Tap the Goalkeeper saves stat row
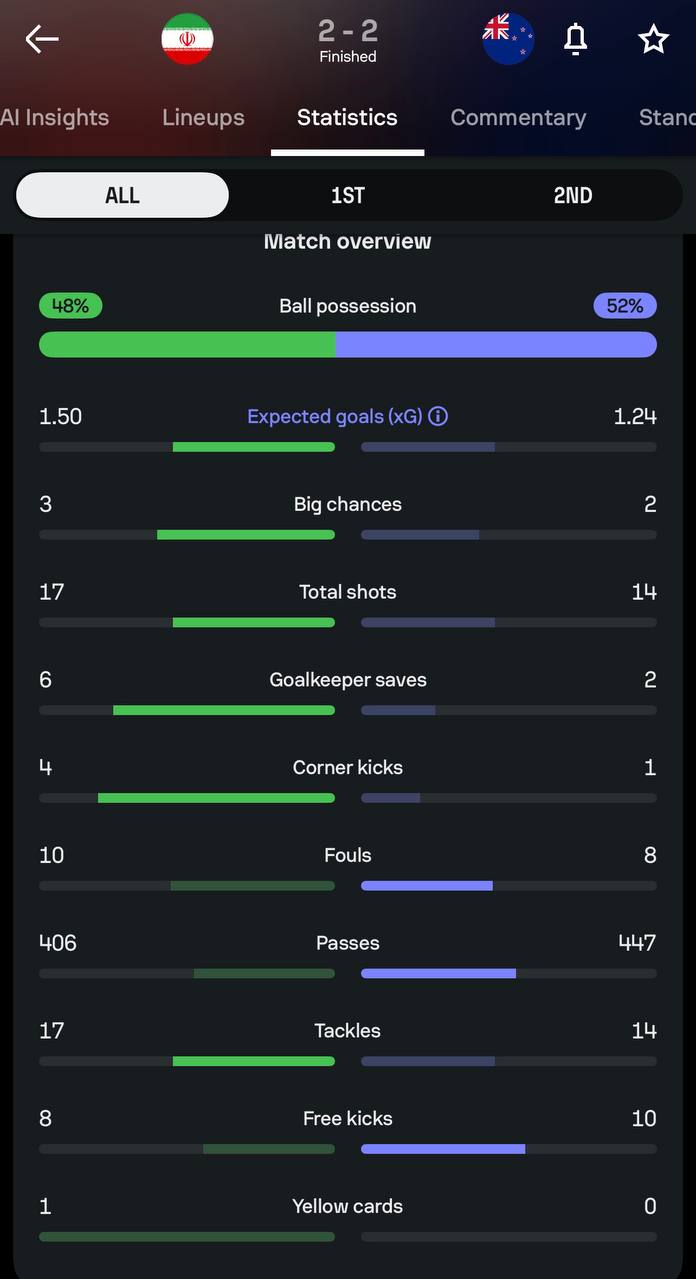The height and width of the screenshot is (1279, 696). pos(348,692)
